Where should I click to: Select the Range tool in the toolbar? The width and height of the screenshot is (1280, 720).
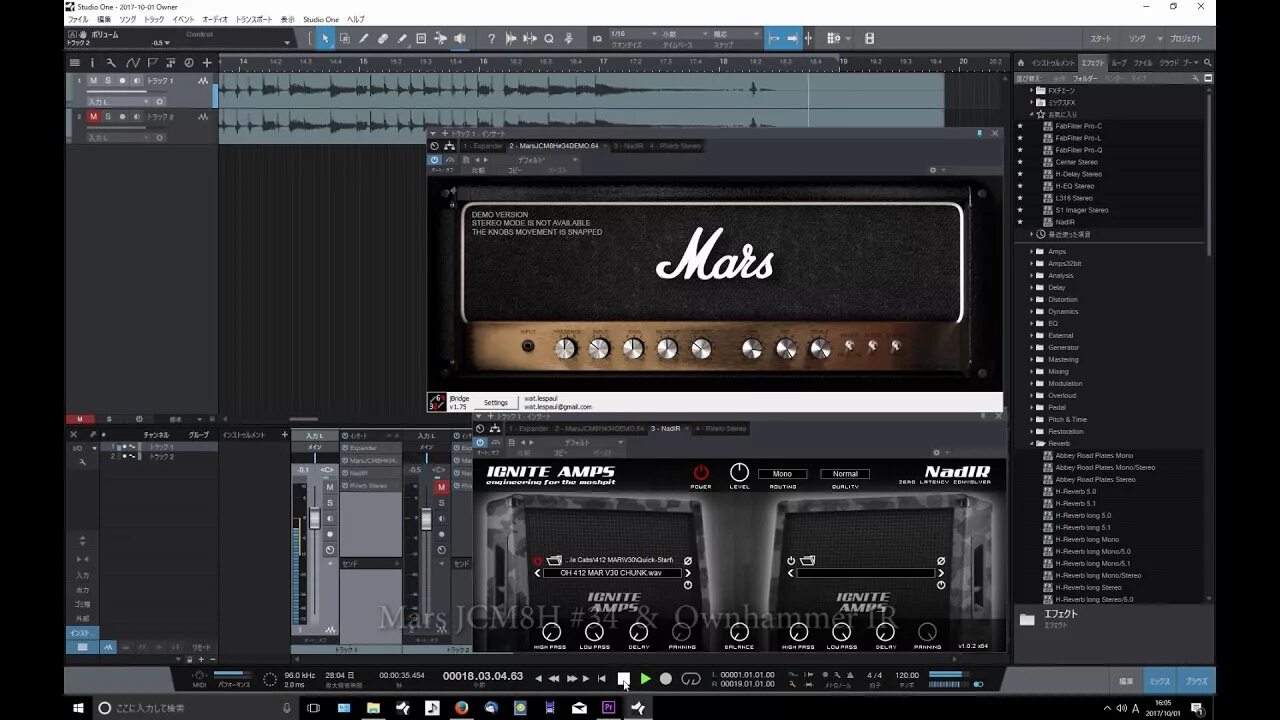coord(344,38)
